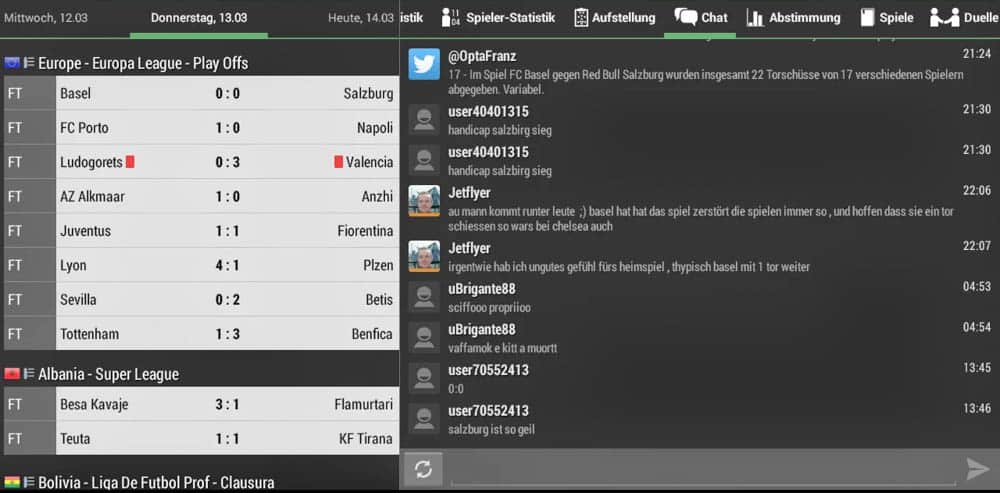Open the AZ Alkmaar vs Anzhi match
Image resolution: width=1000 pixels, height=493 pixels.
202,196
